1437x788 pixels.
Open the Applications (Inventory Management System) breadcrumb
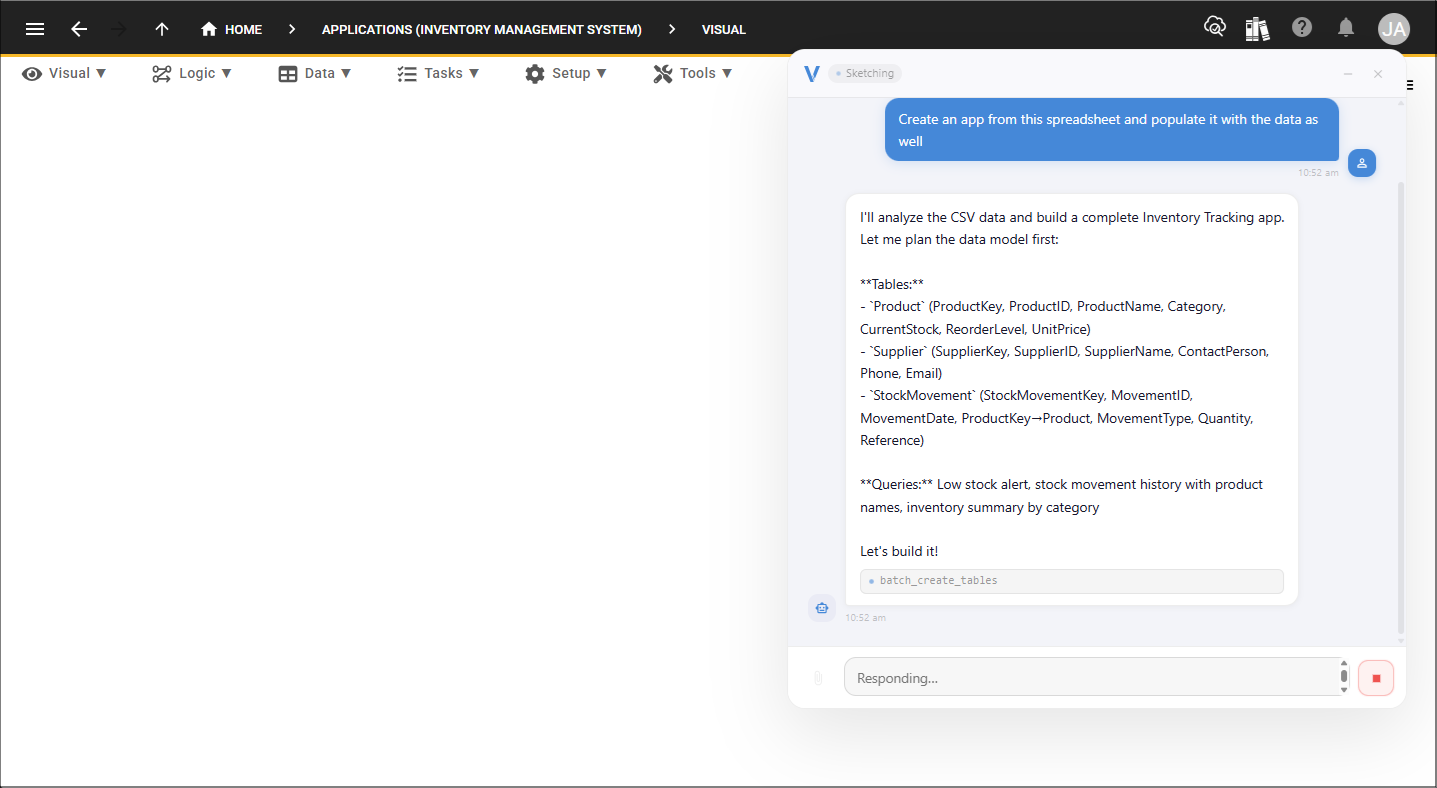click(482, 29)
